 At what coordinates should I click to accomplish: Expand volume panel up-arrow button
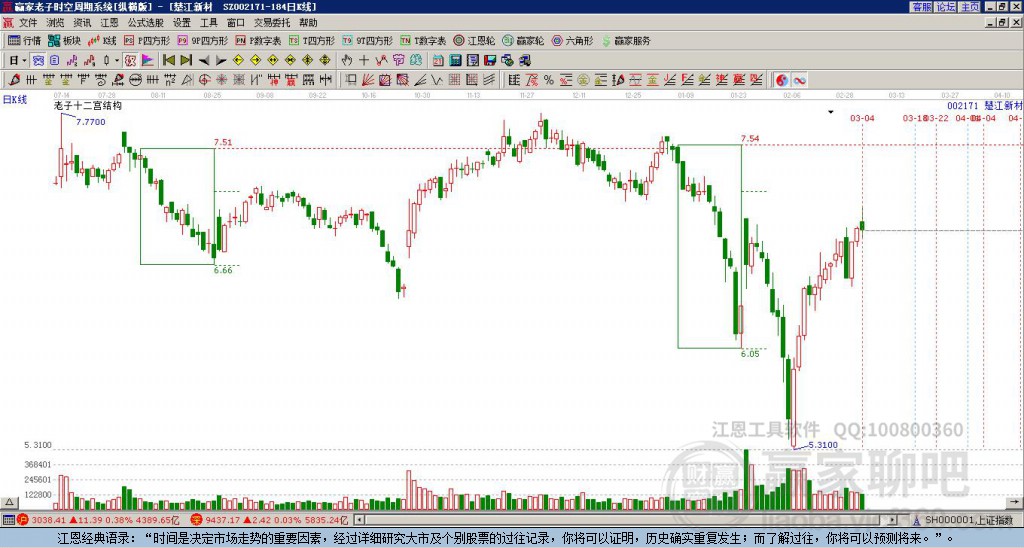8,502
